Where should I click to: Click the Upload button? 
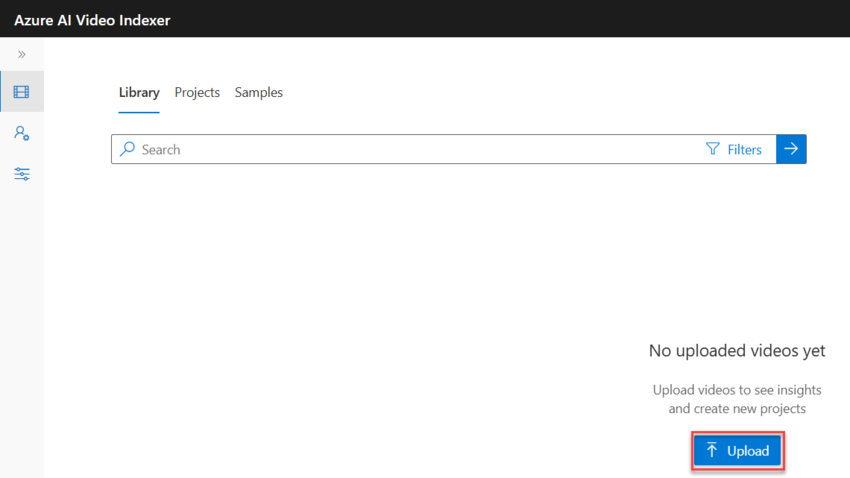(x=738, y=450)
